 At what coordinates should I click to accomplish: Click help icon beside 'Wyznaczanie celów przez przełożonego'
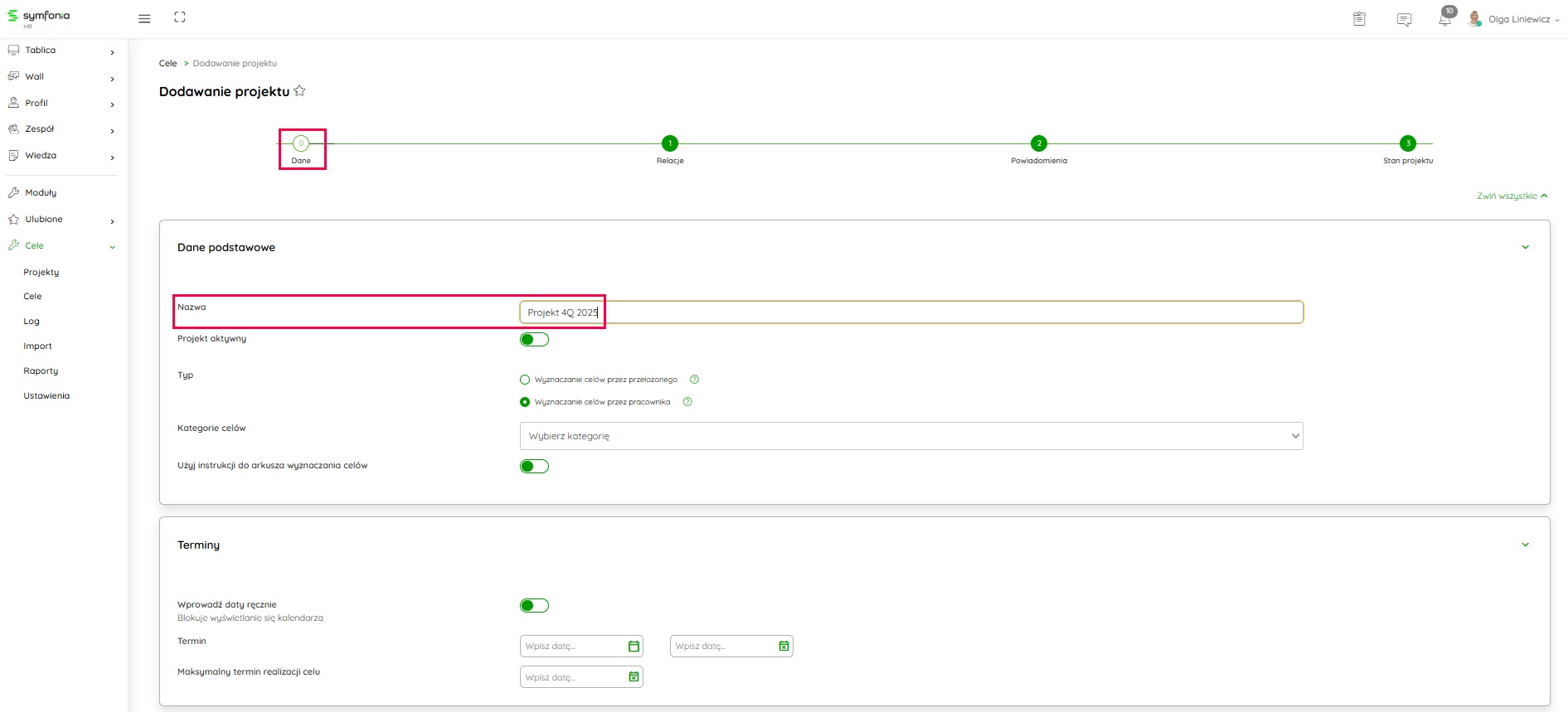point(695,380)
